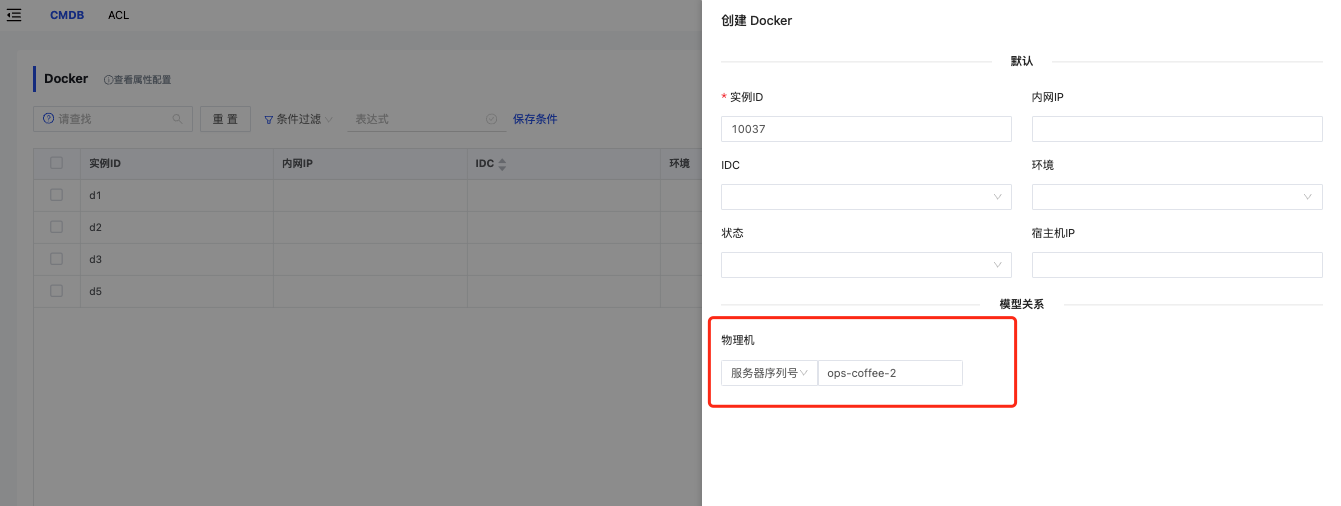Click the magnifier search icon
Image resolution: width=1341 pixels, height=506 pixels.
coord(178,119)
